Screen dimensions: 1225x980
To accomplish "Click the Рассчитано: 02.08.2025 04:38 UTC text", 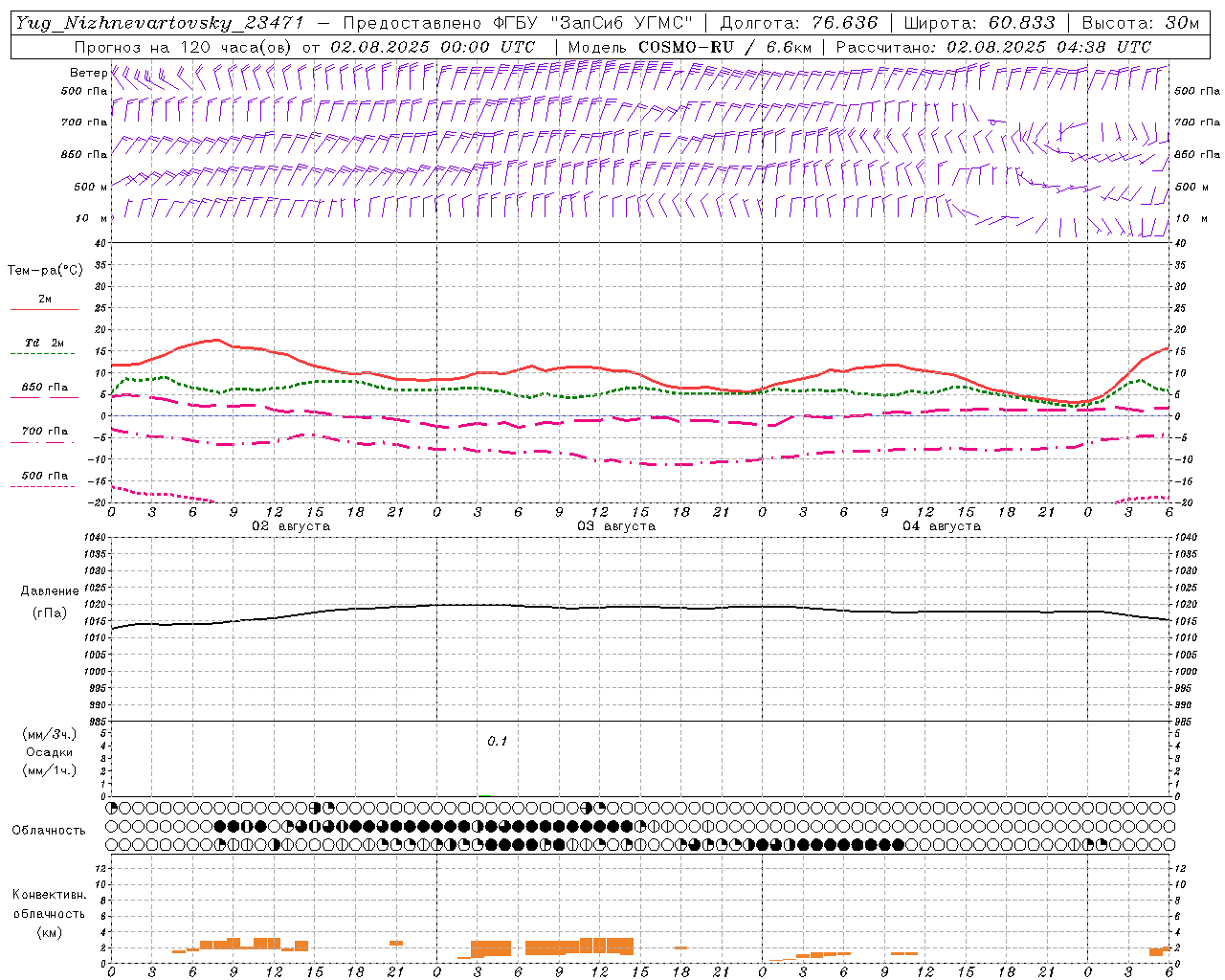I will click(993, 47).
